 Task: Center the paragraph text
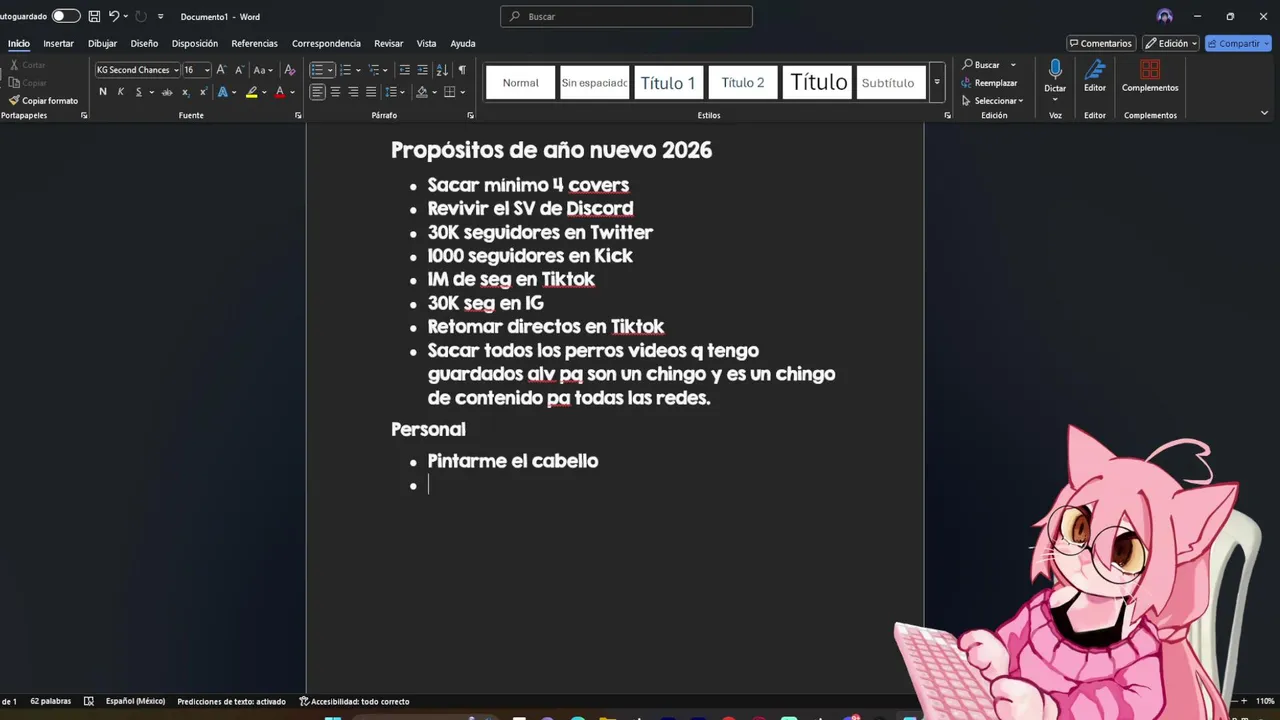tap(335, 92)
